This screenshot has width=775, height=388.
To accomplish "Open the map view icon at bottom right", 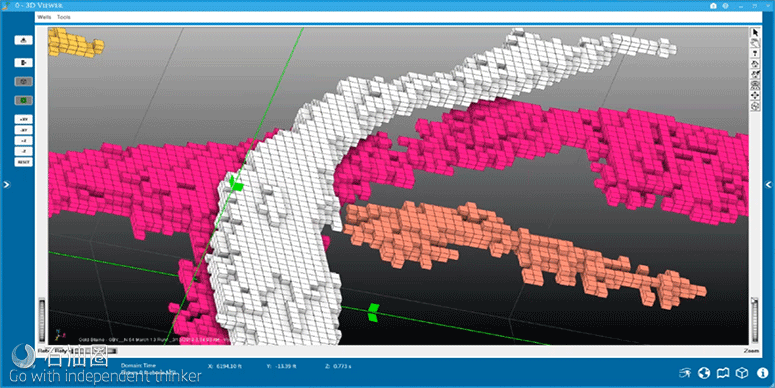I will pyautogui.click(x=723, y=373).
